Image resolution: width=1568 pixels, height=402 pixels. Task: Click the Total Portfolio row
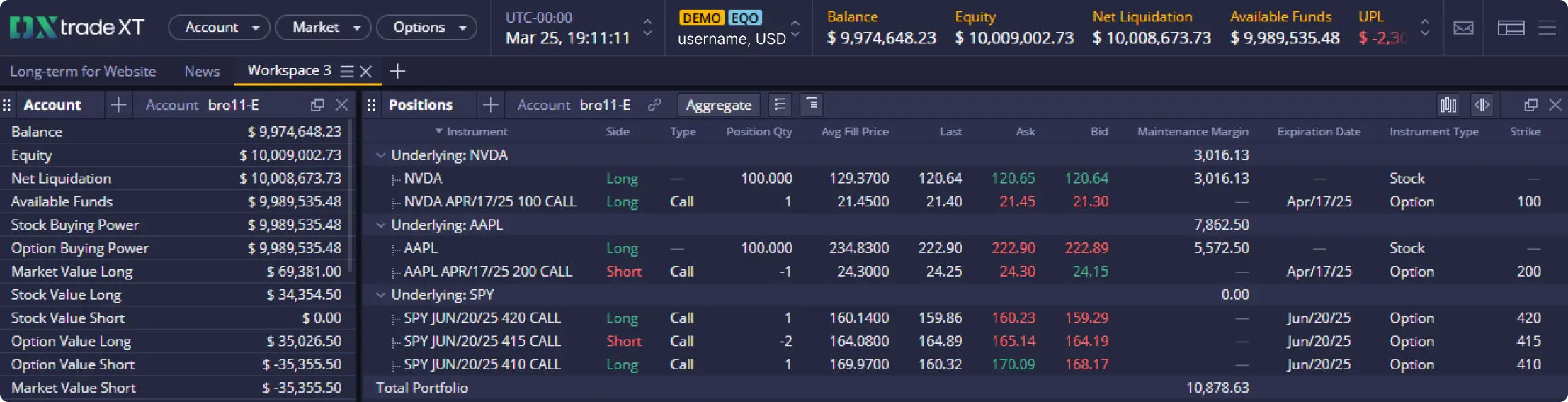(965, 388)
